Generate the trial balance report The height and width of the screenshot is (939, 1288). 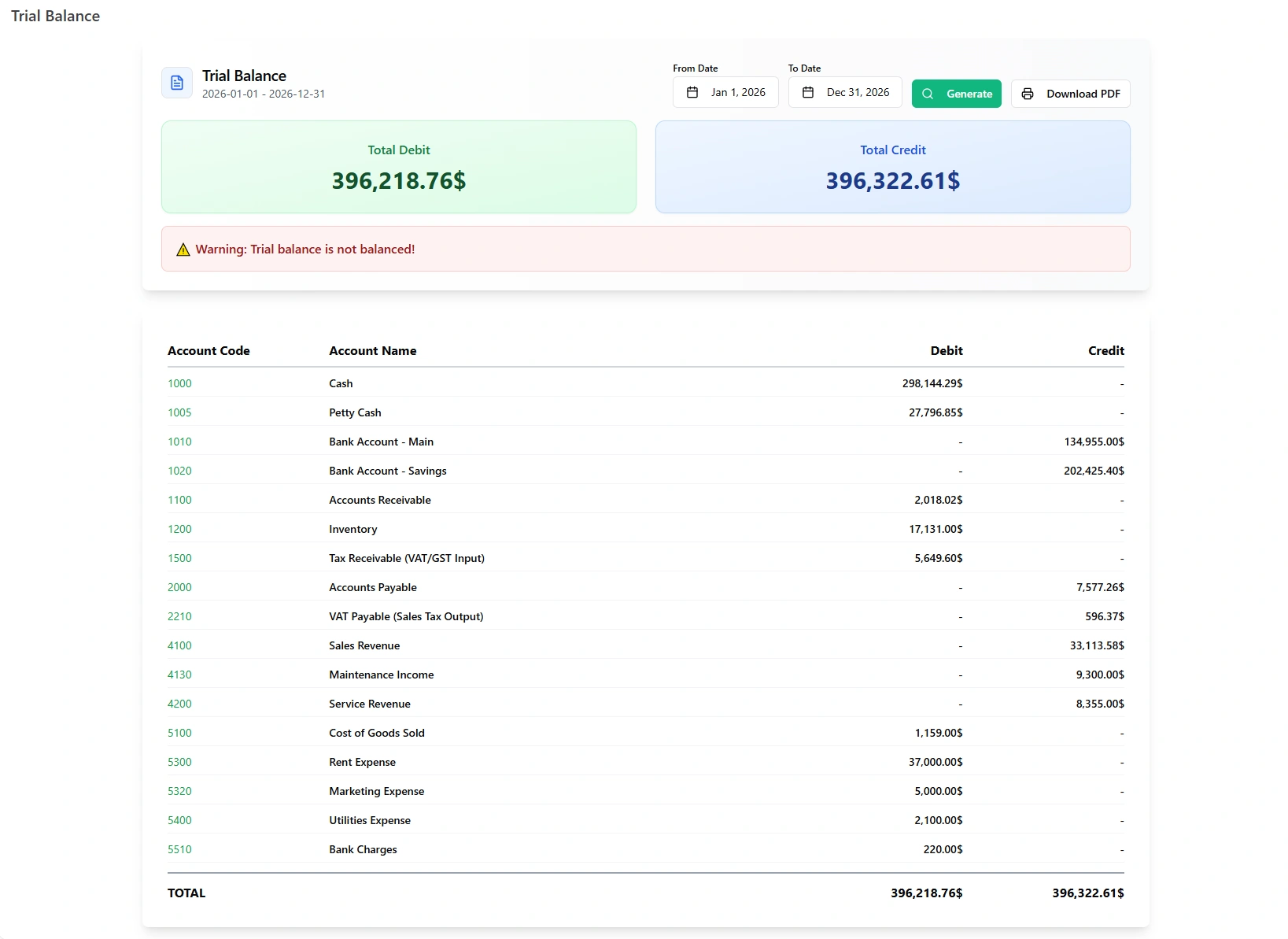pos(957,94)
